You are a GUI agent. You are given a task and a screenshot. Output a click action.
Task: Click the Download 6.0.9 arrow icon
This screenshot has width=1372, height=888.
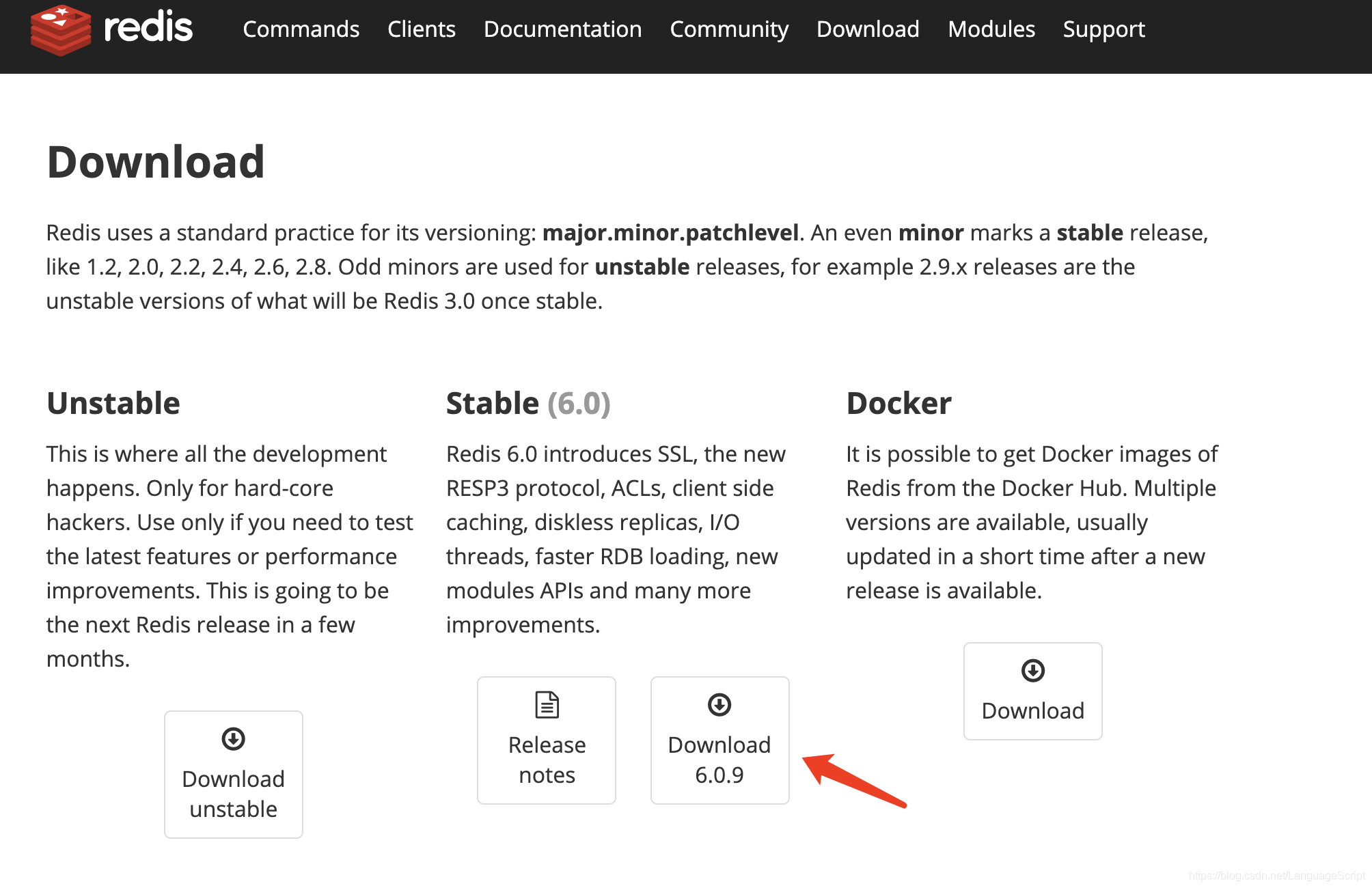(x=719, y=704)
